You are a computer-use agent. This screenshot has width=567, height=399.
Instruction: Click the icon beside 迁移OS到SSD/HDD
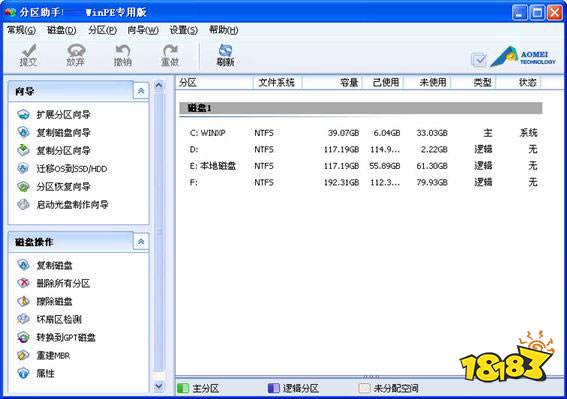[24, 169]
